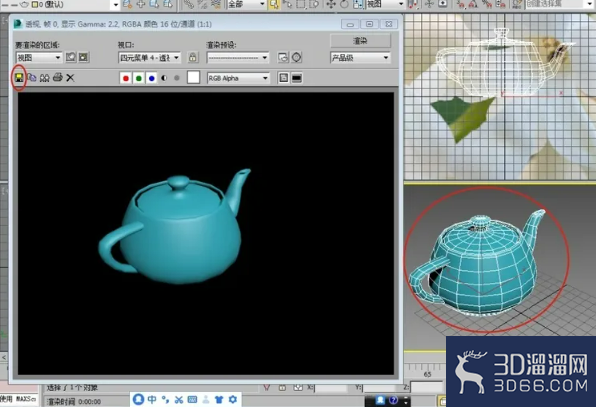Toggle the Angle Snap button

tap(473, 5)
